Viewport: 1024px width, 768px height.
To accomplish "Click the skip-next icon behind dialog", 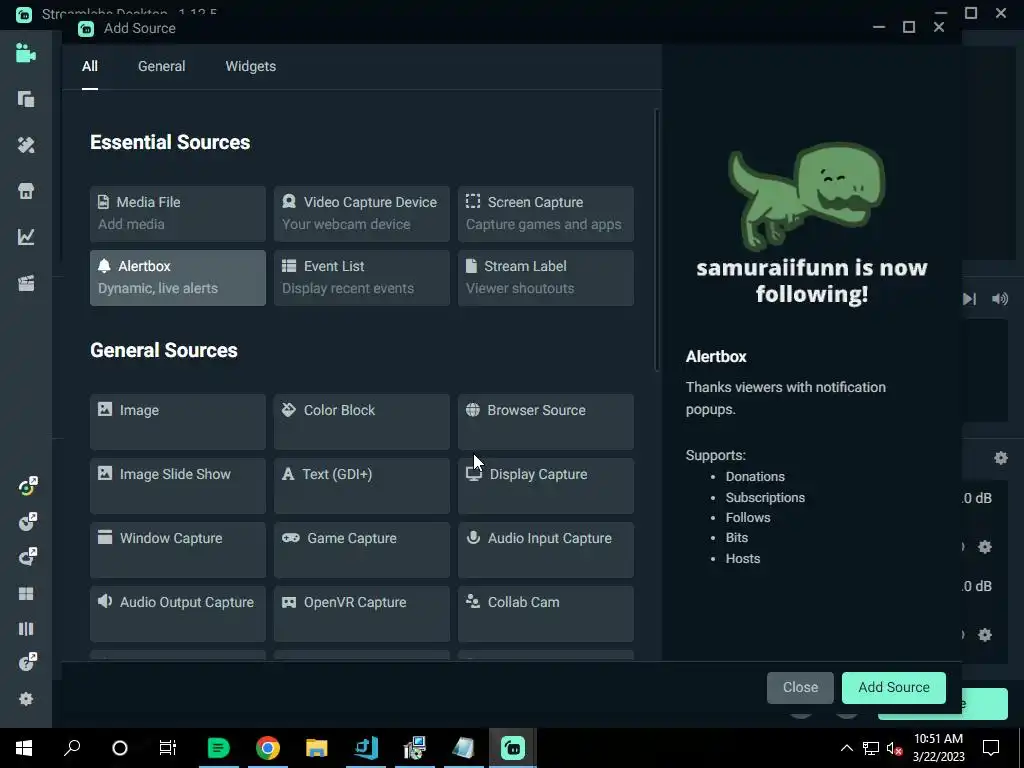I will point(969,299).
